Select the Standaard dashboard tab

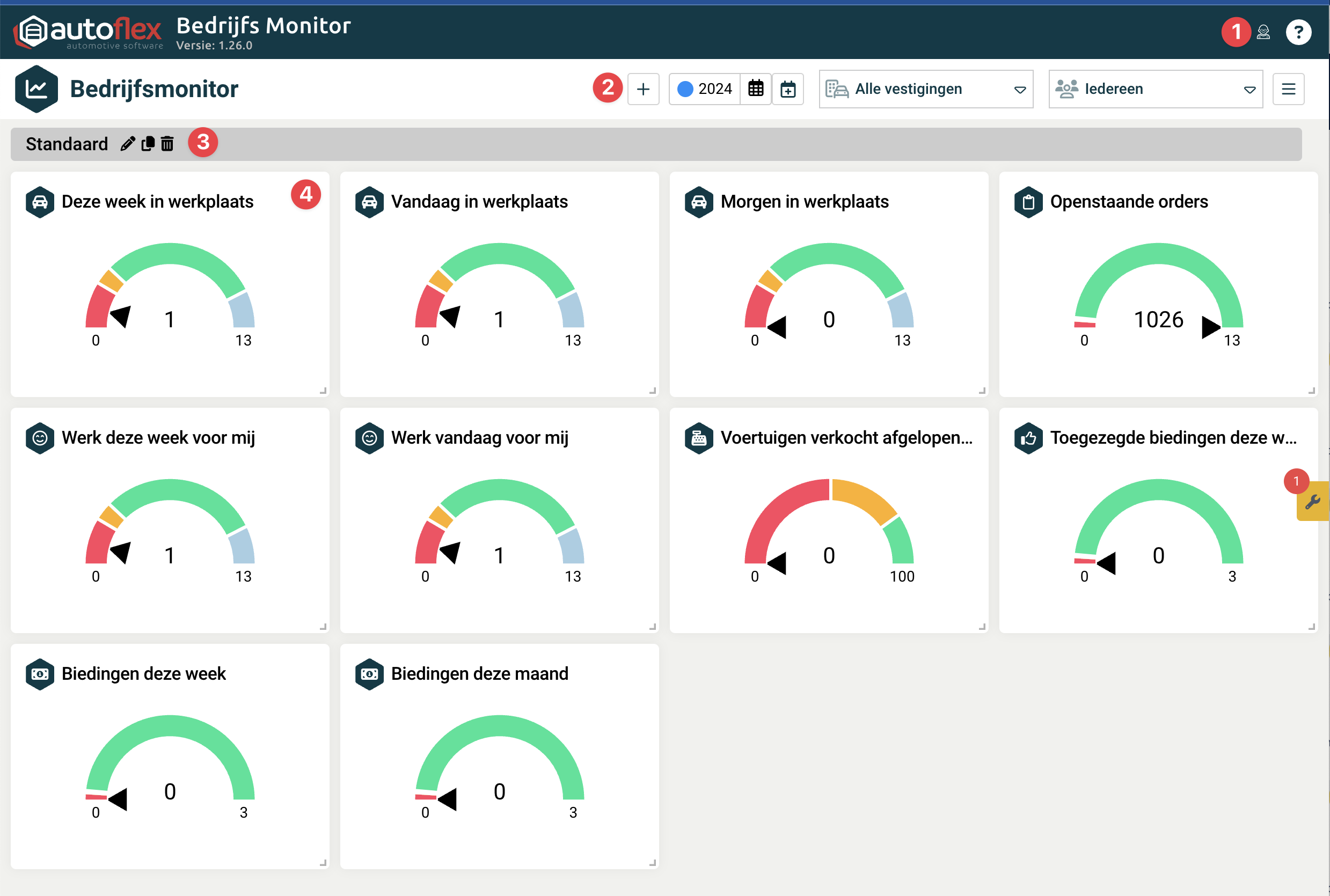click(67, 144)
